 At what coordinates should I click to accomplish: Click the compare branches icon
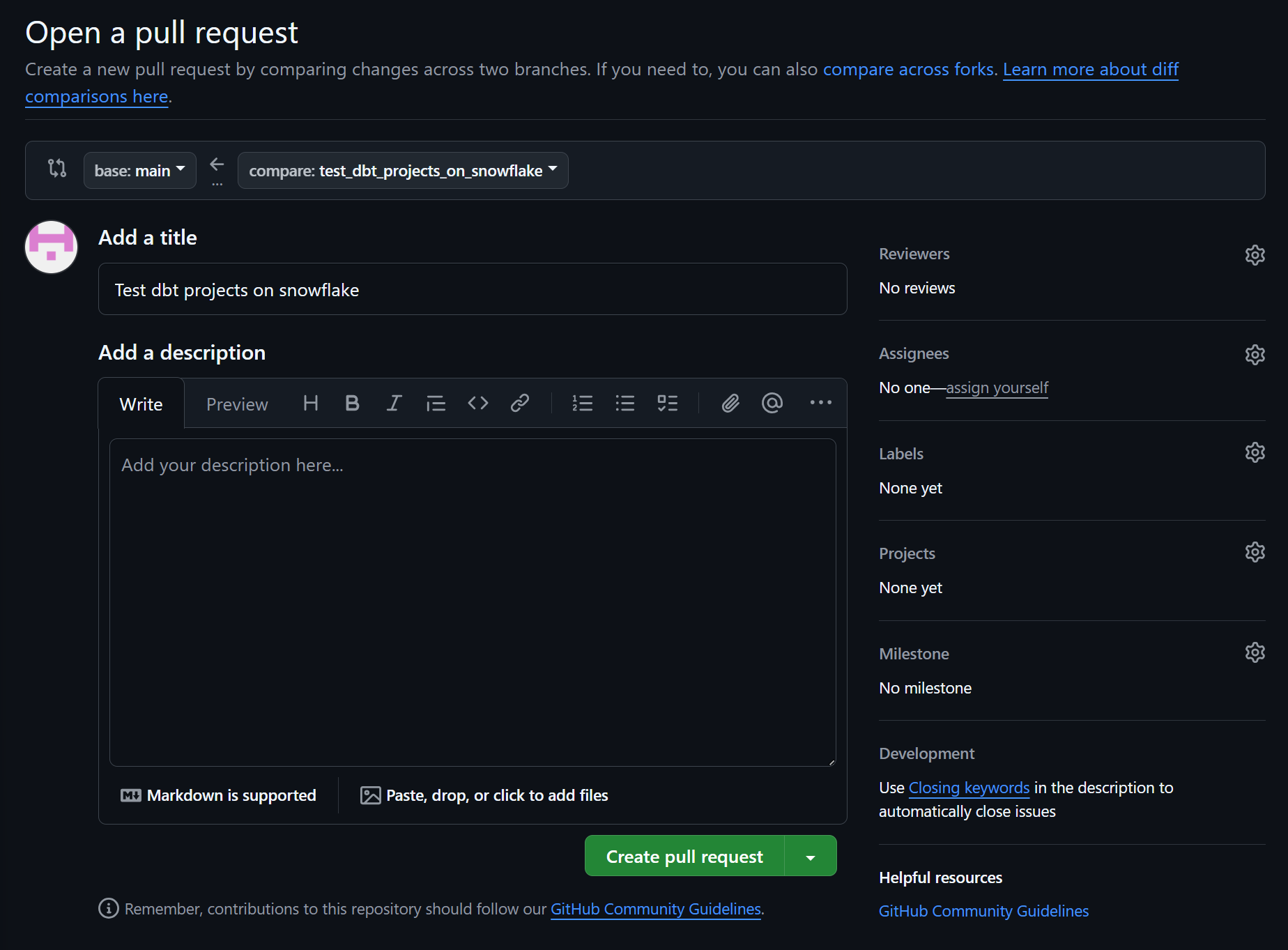57,168
